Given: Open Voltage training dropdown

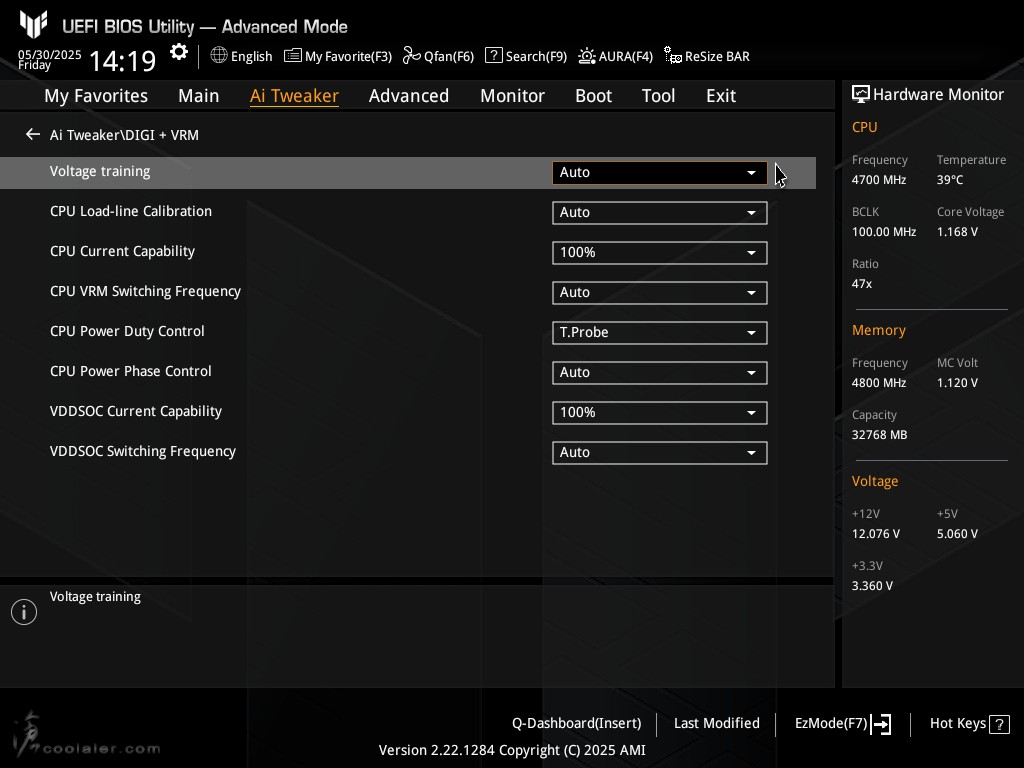Looking at the screenshot, I should 660,172.
